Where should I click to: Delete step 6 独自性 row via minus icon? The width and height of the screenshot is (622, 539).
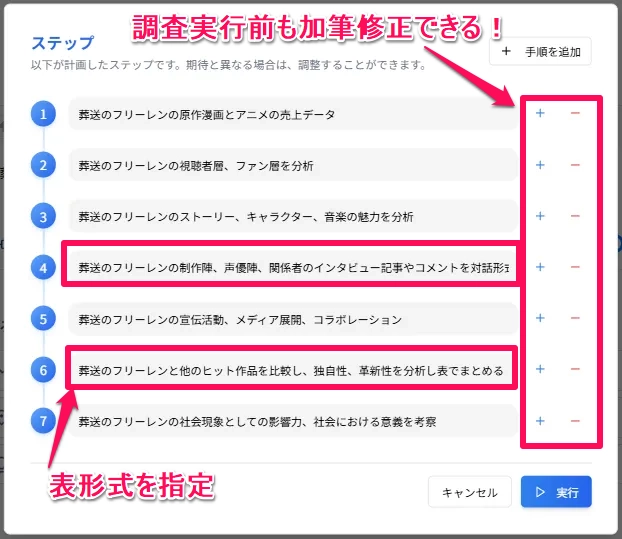[575, 369]
